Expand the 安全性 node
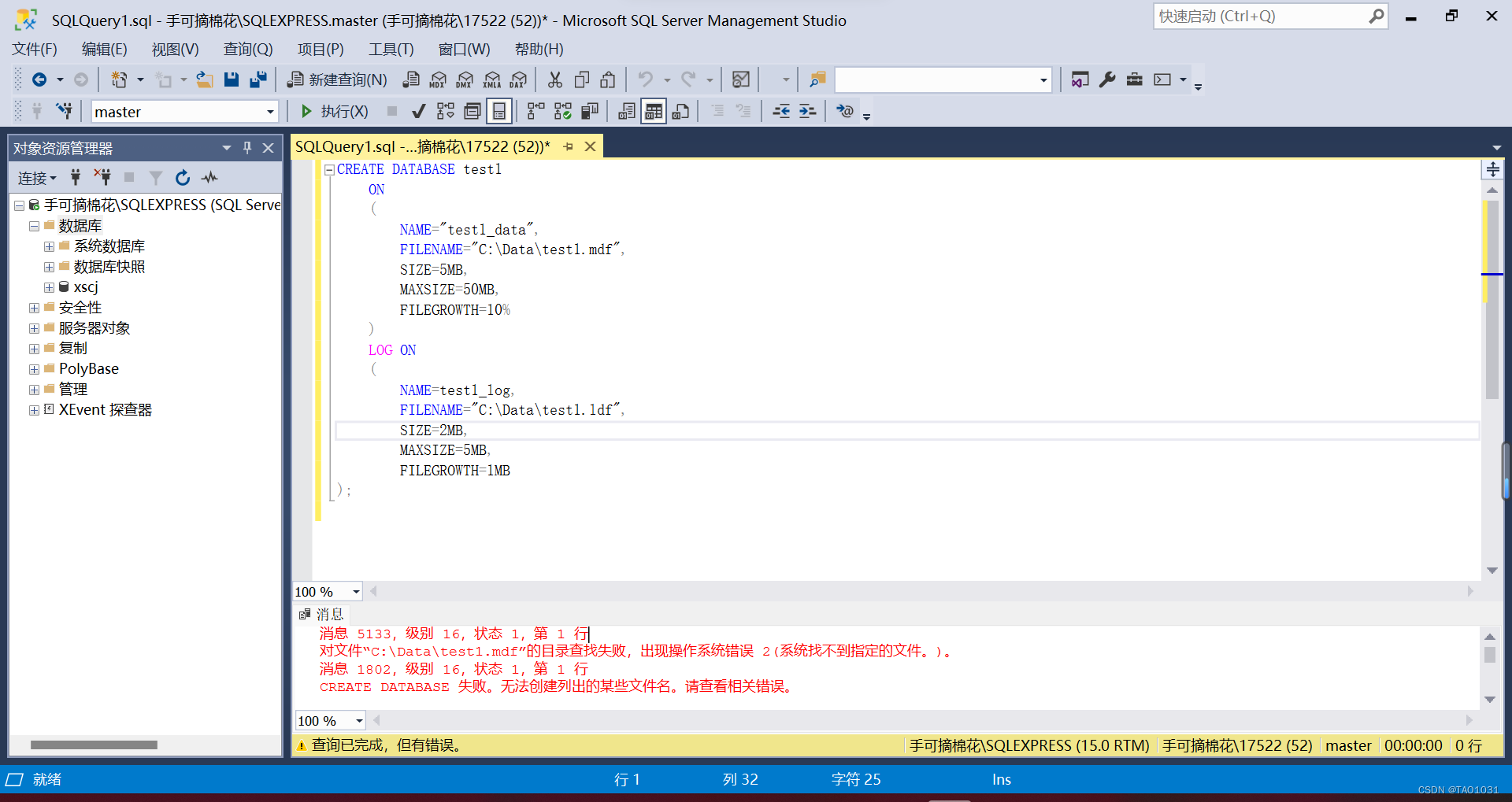Screen dimensions: 1512x802 (34, 308)
